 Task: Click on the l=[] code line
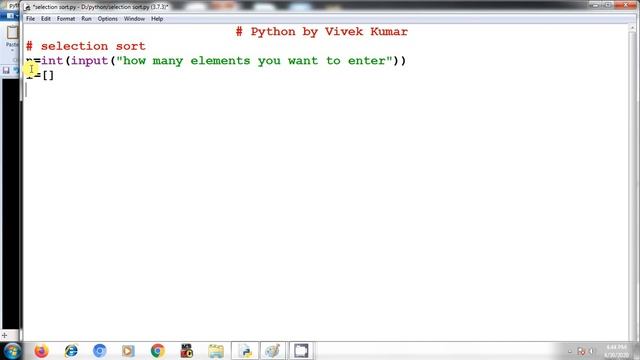40,76
